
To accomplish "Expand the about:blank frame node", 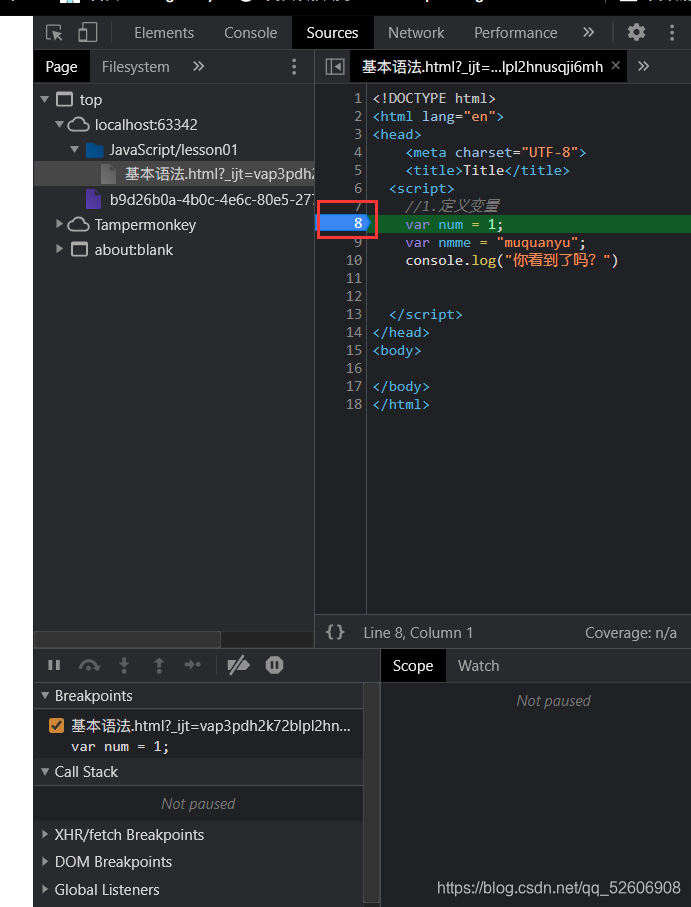I will click(60, 249).
